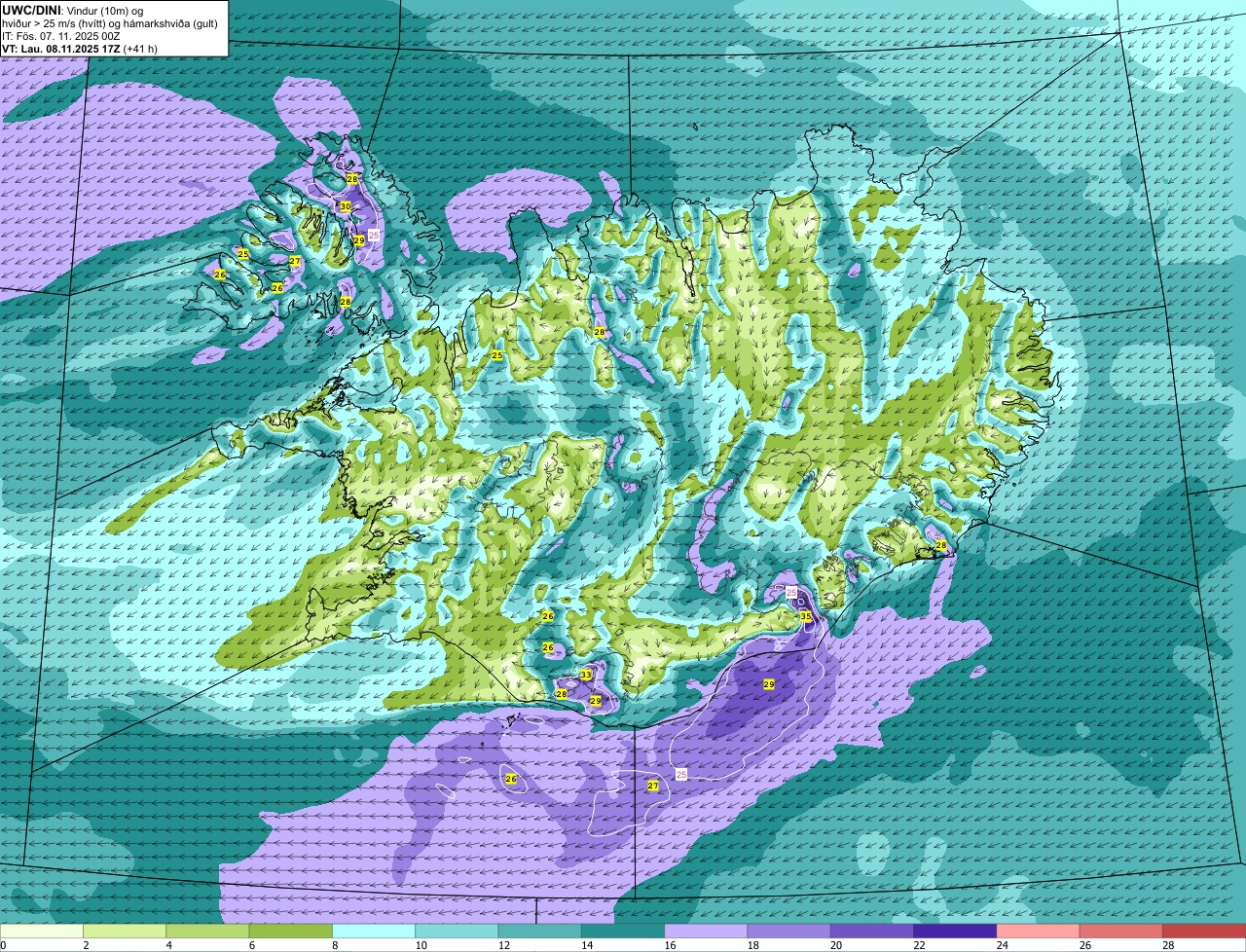Click the above-28 m/s red legend swatch

click(1204, 932)
